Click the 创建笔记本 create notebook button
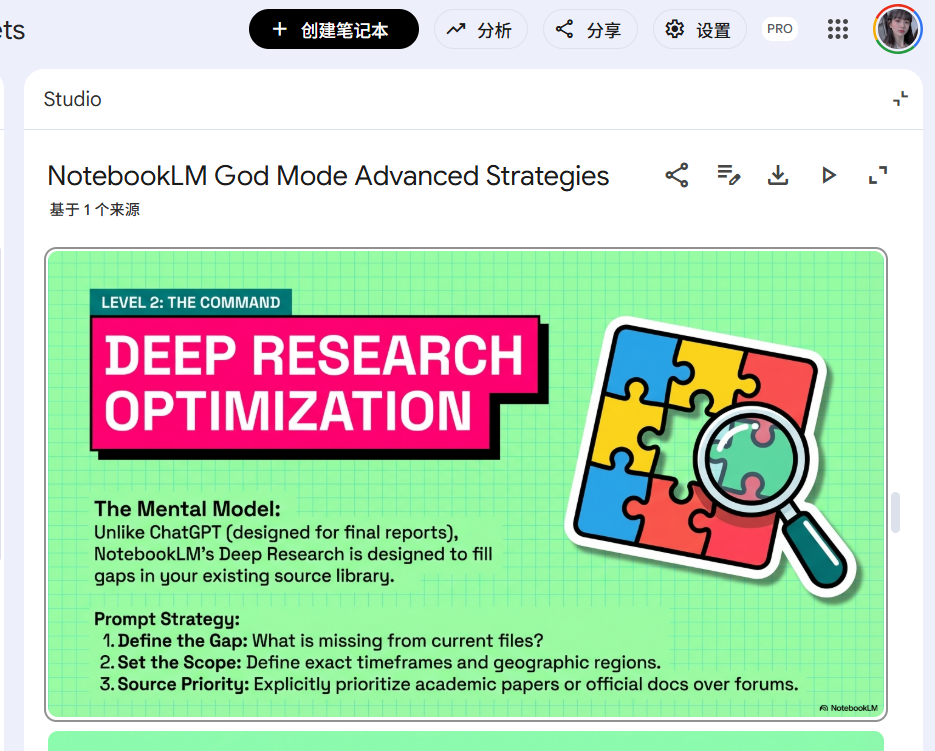This screenshot has width=935, height=751. coord(333,29)
